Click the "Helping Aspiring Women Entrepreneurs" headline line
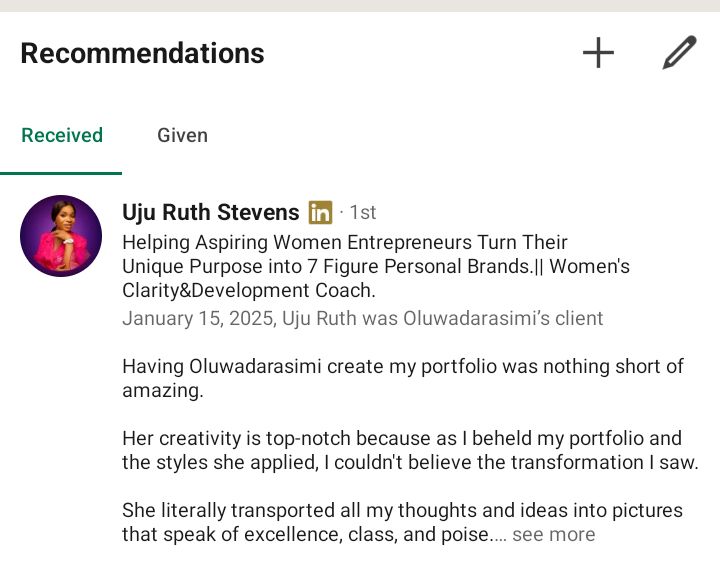Screen dimensions: 720x561 coord(344,242)
